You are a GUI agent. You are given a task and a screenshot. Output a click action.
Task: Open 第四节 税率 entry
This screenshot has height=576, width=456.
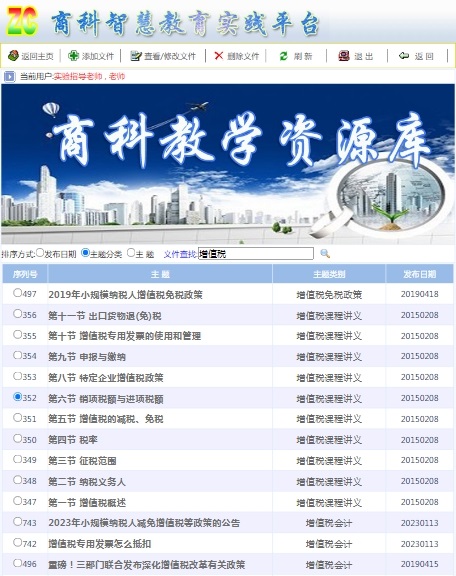tap(73, 440)
